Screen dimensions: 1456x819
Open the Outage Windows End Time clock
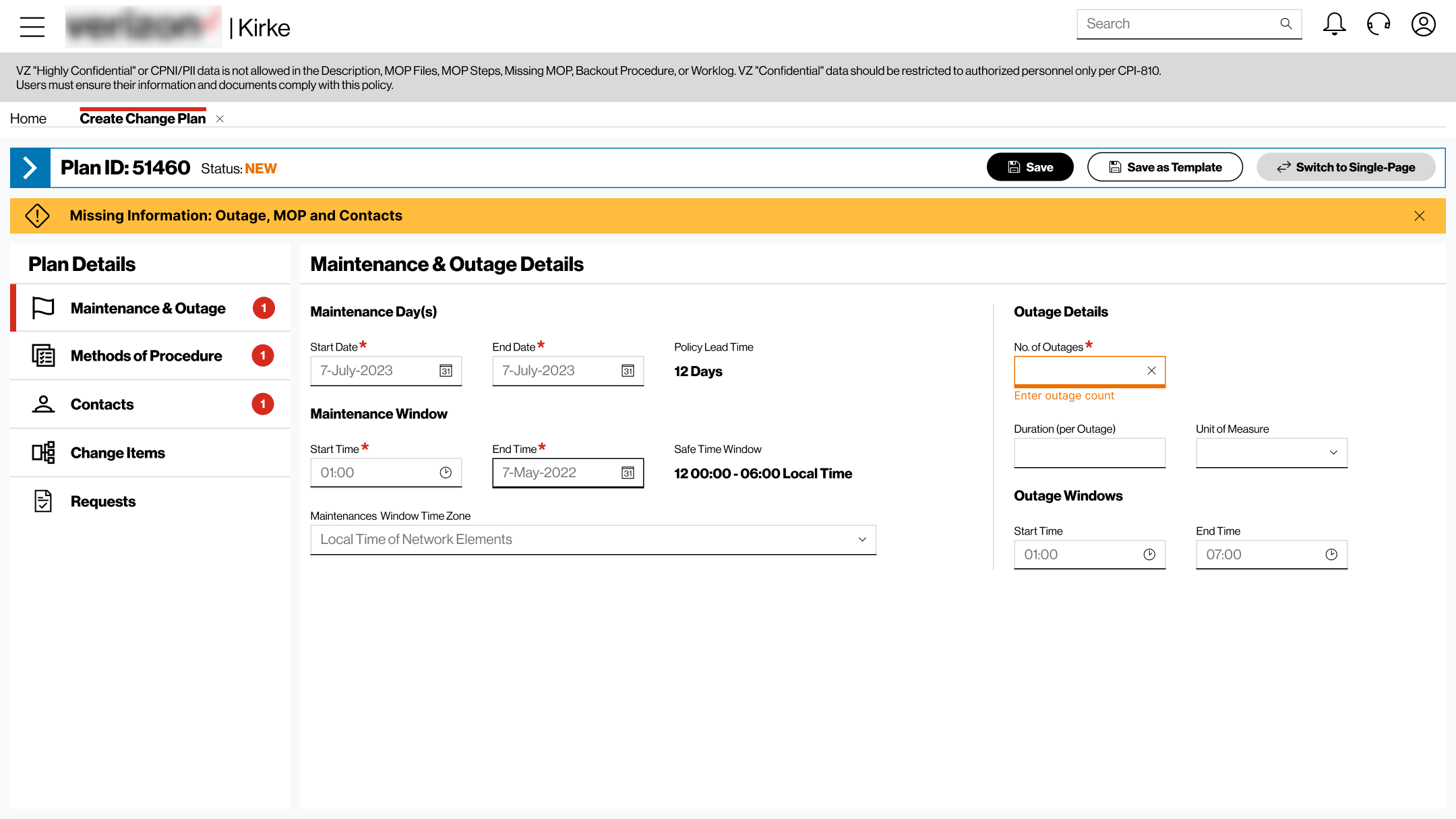1331,554
